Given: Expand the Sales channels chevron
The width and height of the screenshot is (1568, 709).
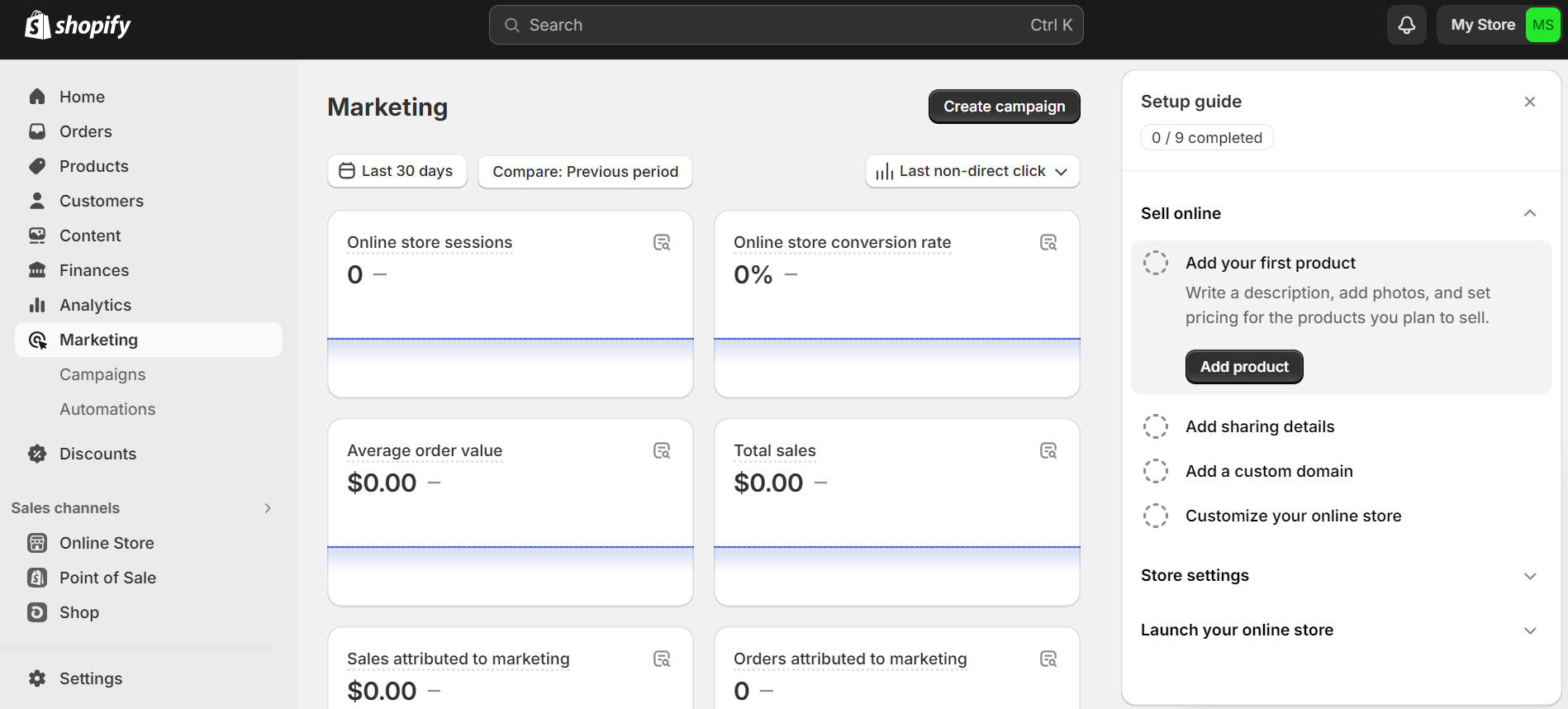Looking at the screenshot, I should click(268, 508).
